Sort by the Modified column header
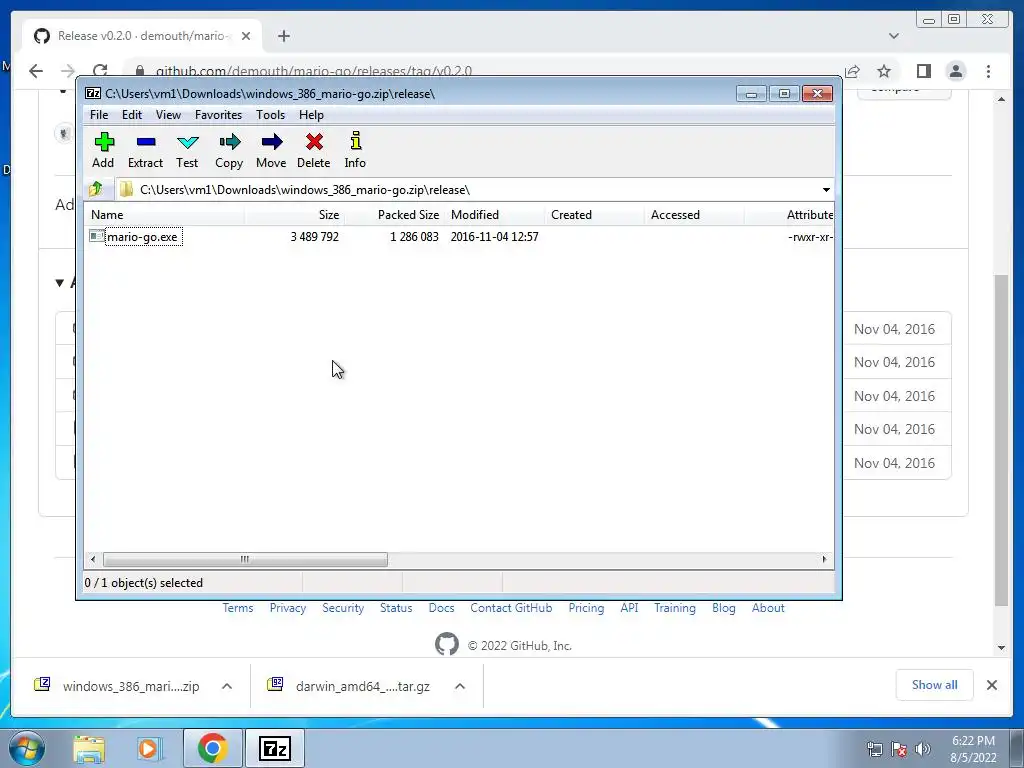1024x768 pixels. click(494, 215)
